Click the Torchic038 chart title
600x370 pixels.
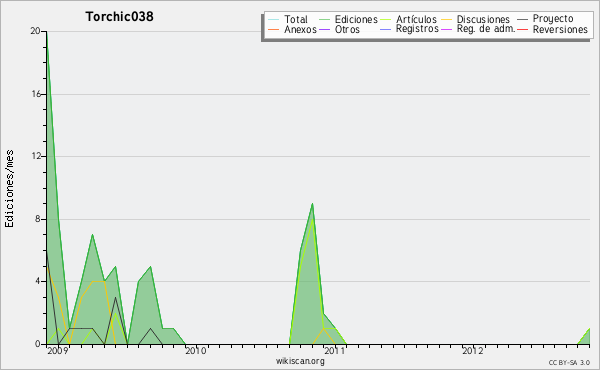coord(119,17)
